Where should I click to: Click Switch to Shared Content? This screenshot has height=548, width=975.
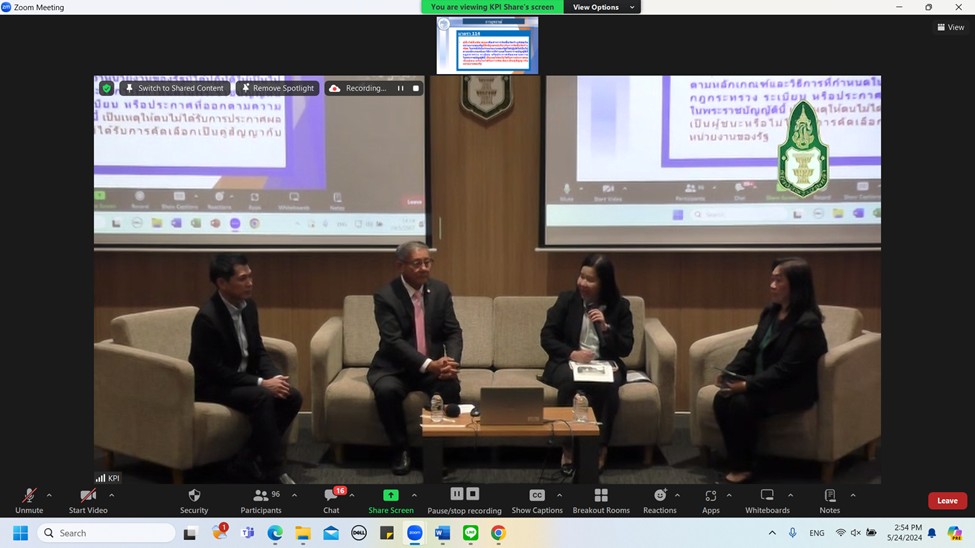pos(175,88)
